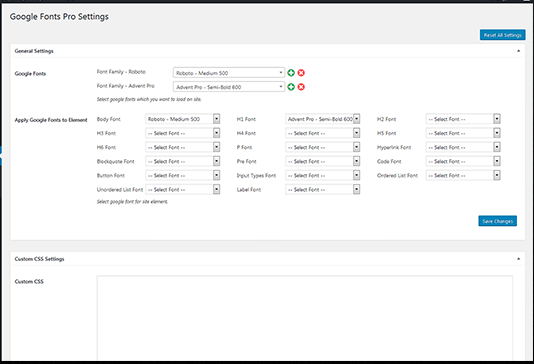Open the Advent Pro - Semi-Bold 600 family dropdown
The image size is (534, 364).
pos(229,87)
